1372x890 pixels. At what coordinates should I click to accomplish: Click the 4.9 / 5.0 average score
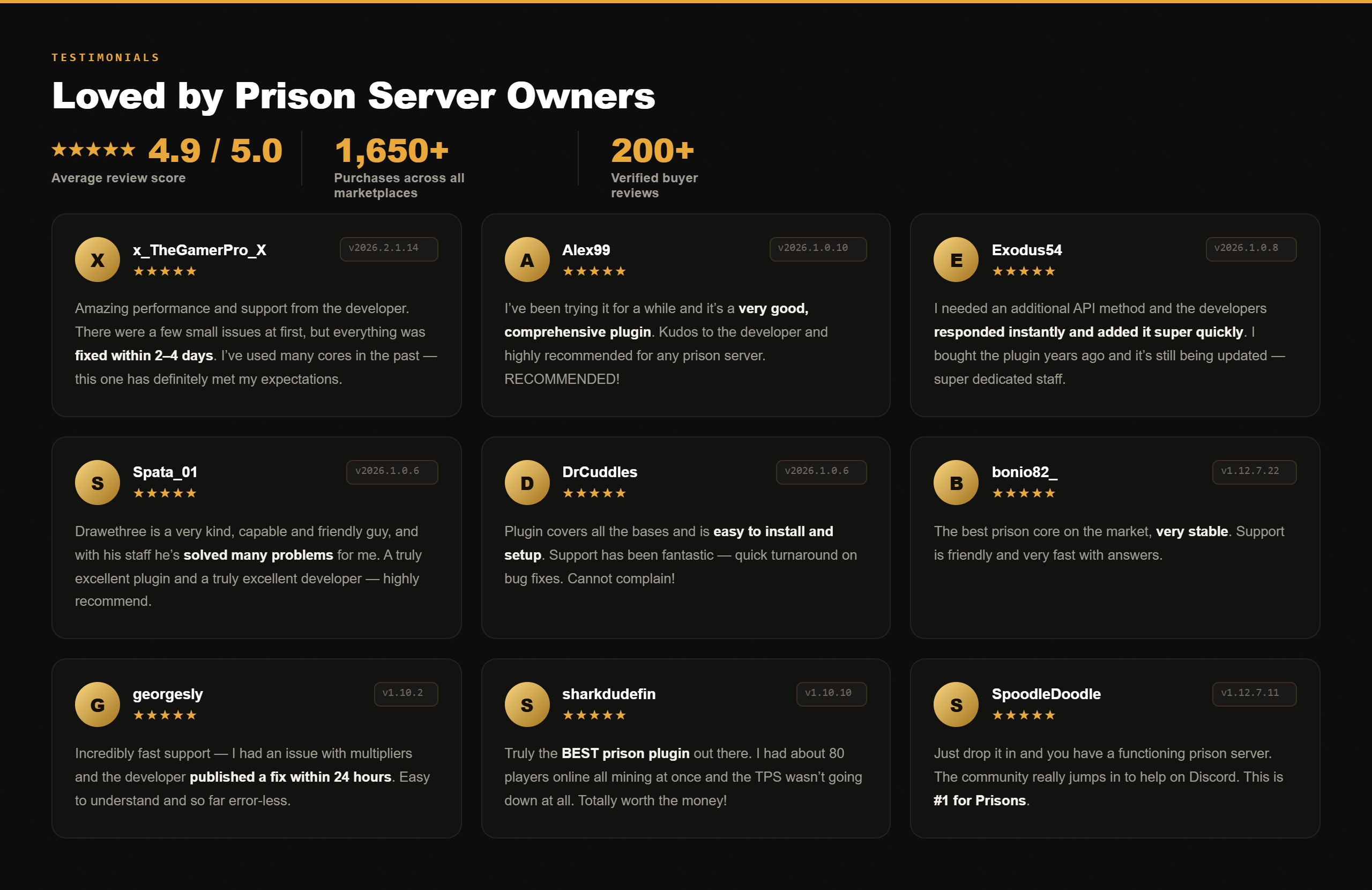point(215,151)
